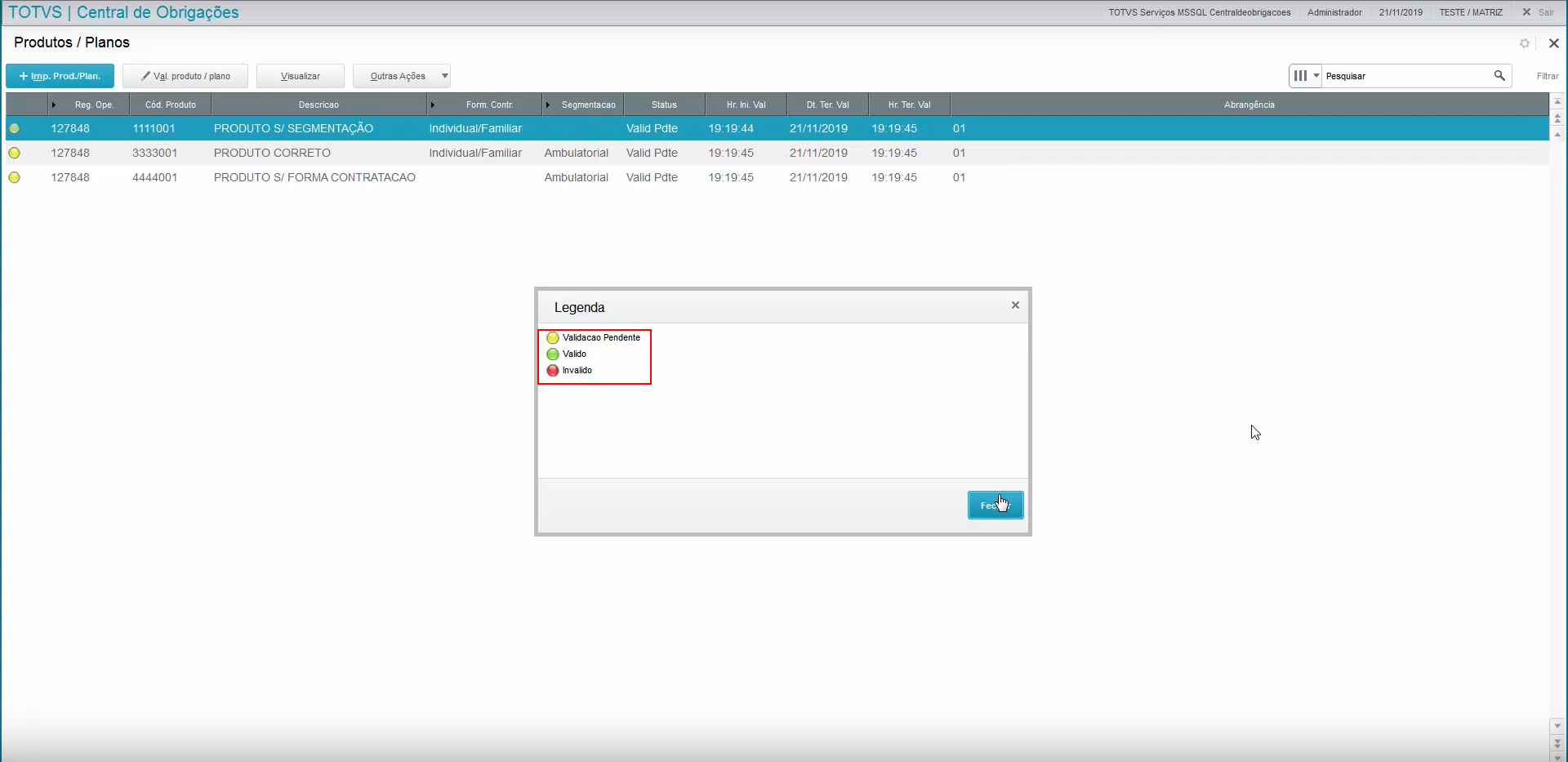Click the Descricao column header
The image size is (1568, 762).
318,105
